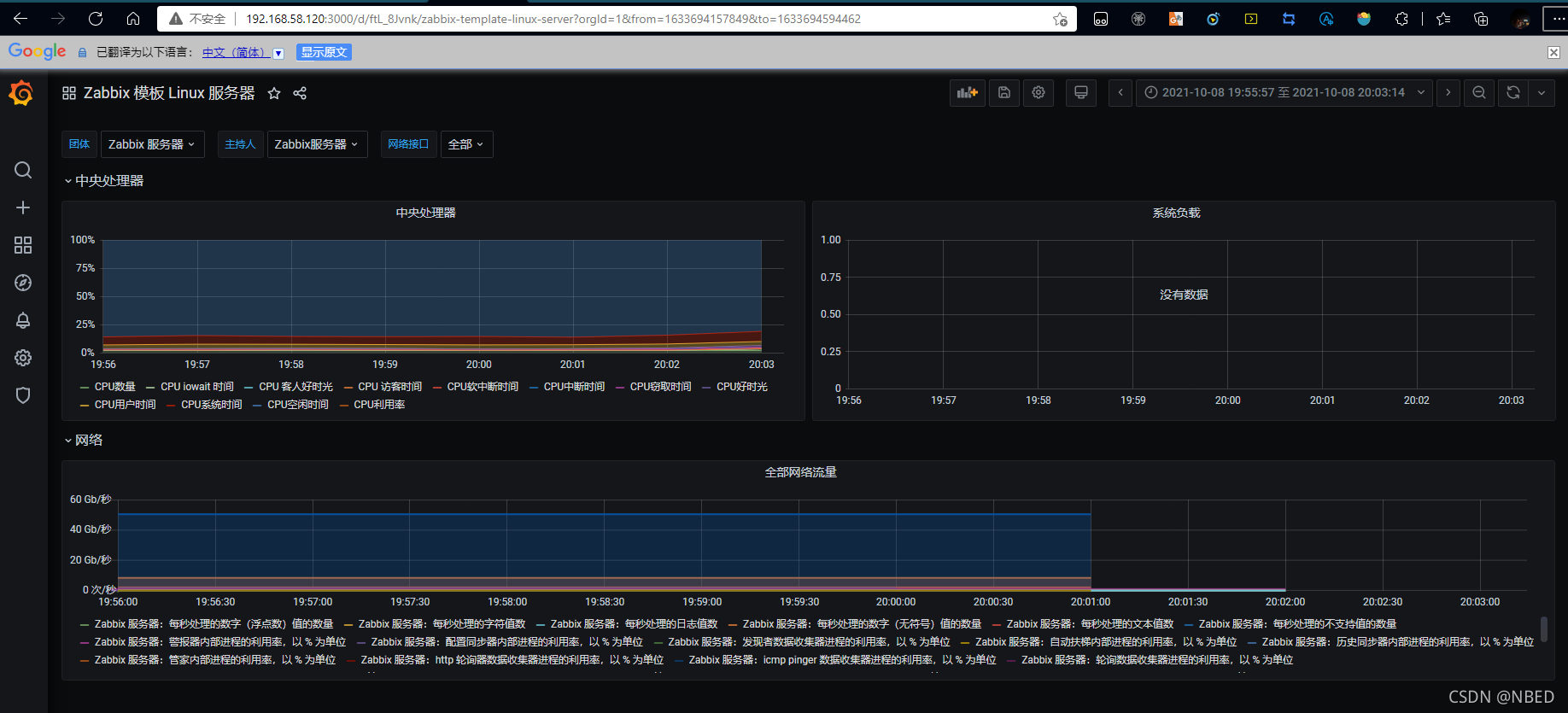Viewport: 1568px width, 713px height.
Task: Open dashboard settings gear
Action: coord(1039,92)
